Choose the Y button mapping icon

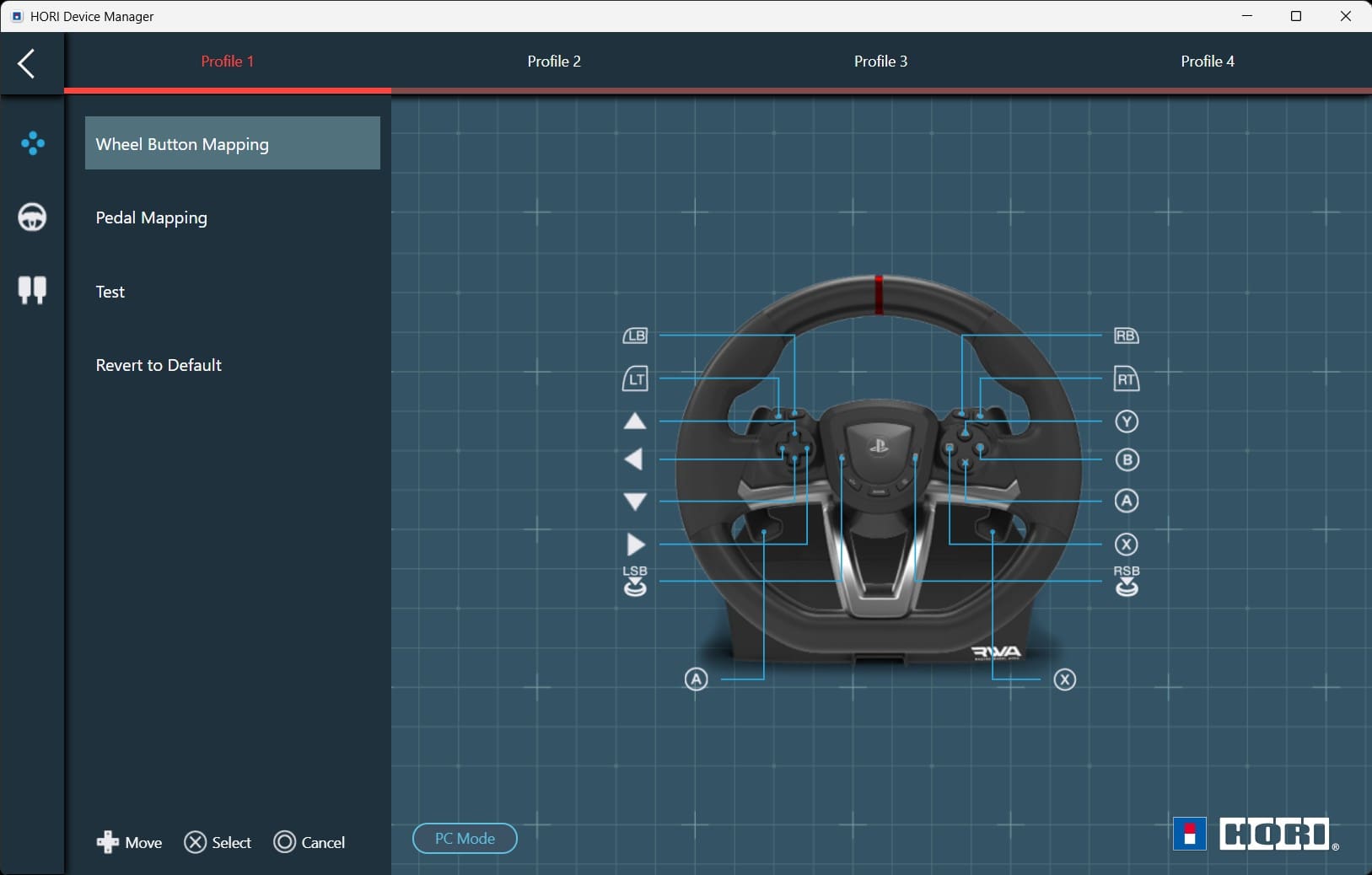tap(1127, 421)
